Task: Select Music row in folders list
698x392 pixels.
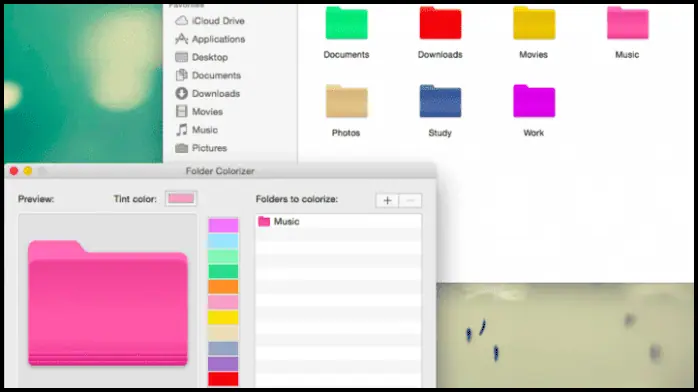Action: [338, 222]
